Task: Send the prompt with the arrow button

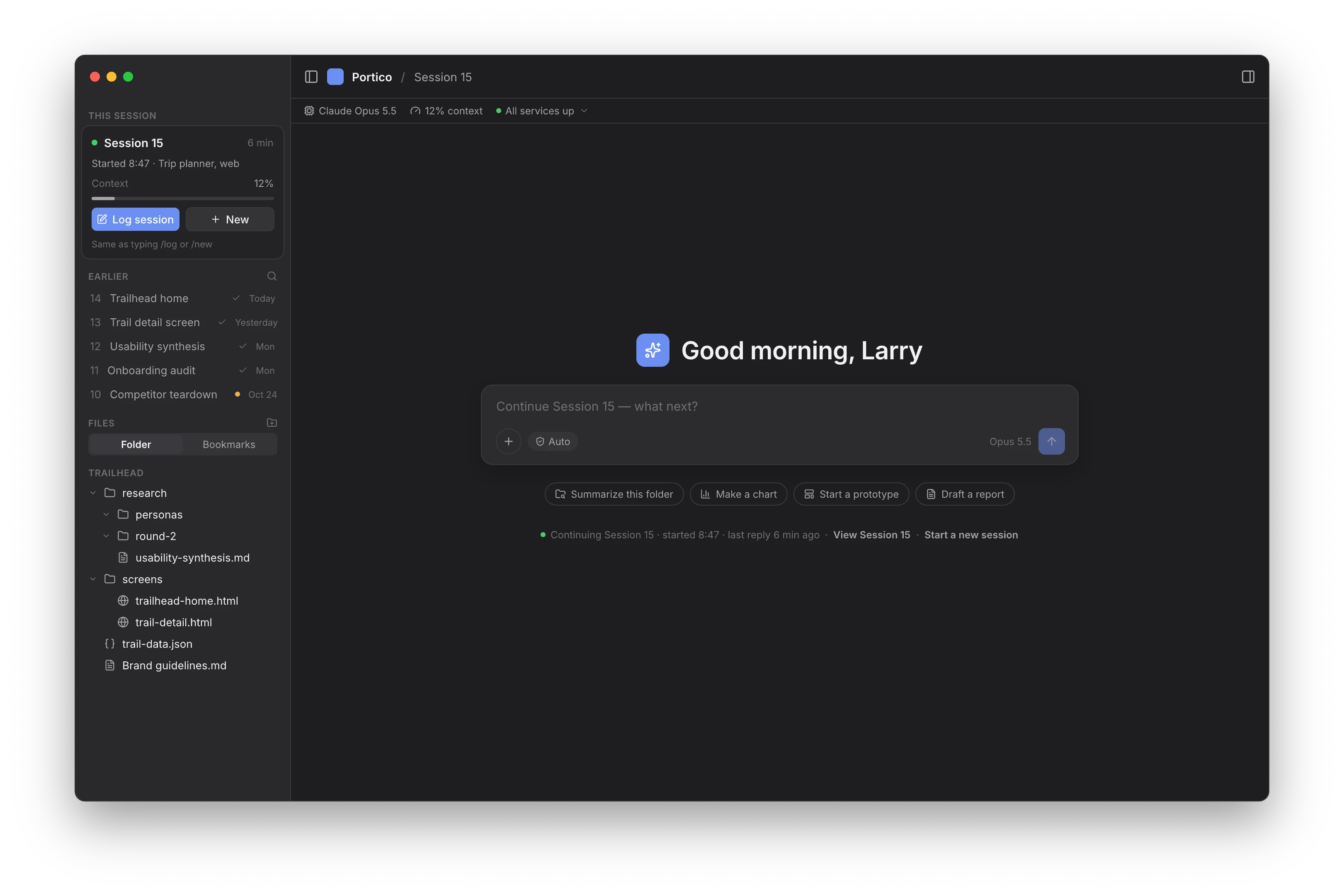Action: click(x=1051, y=441)
